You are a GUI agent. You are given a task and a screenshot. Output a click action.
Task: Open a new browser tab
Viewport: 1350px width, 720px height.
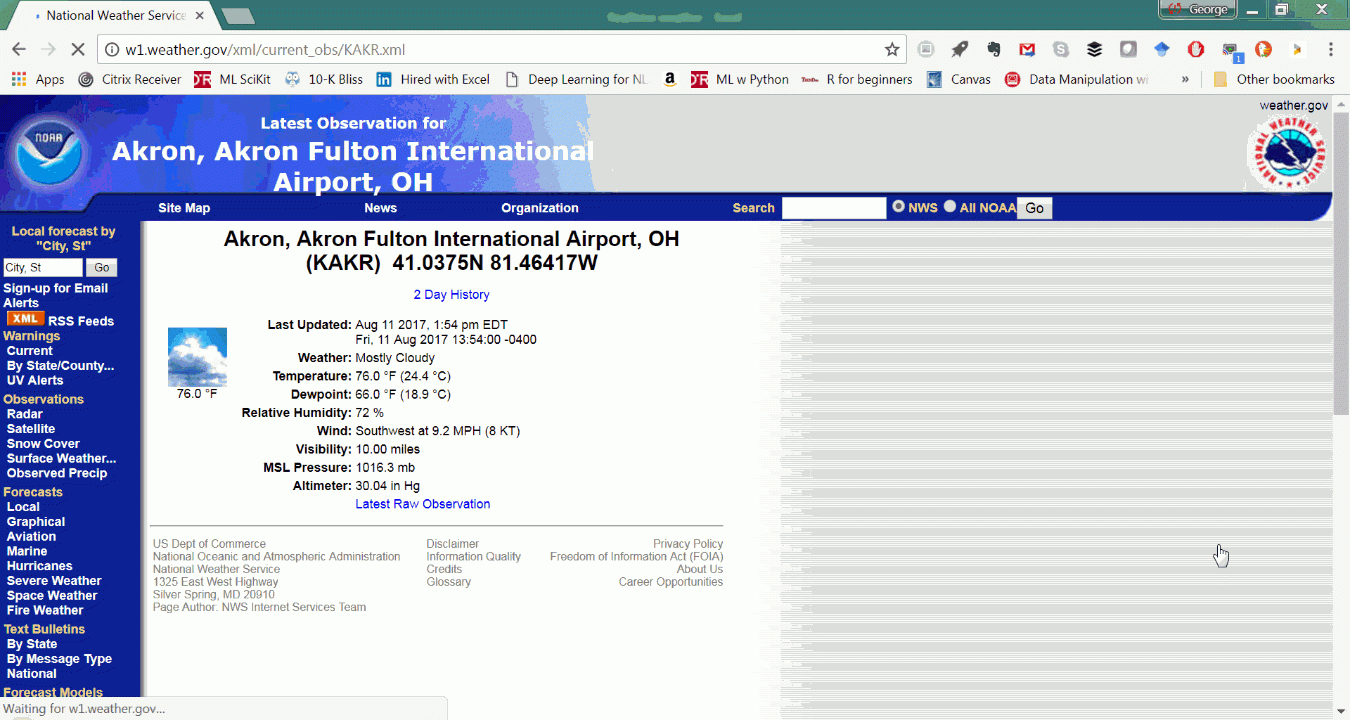pos(238,15)
